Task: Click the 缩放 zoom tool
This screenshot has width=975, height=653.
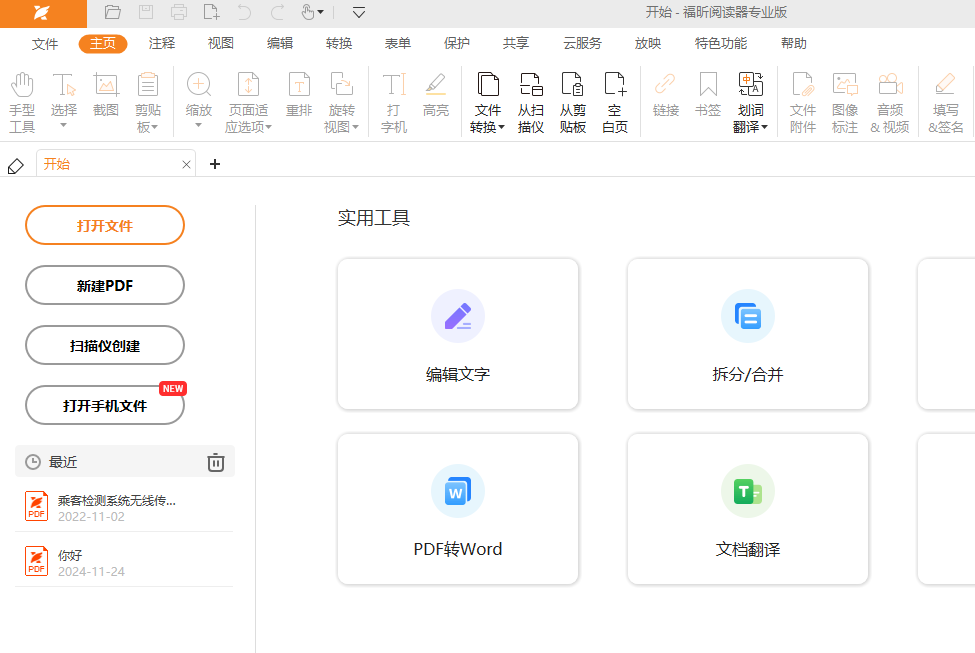Action: (x=198, y=95)
